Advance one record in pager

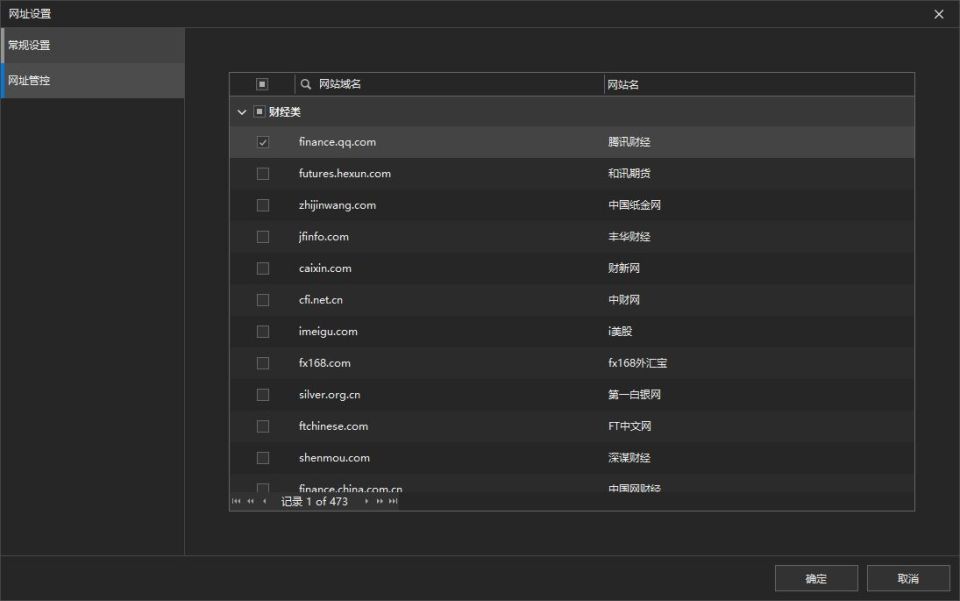[x=366, y=501]
